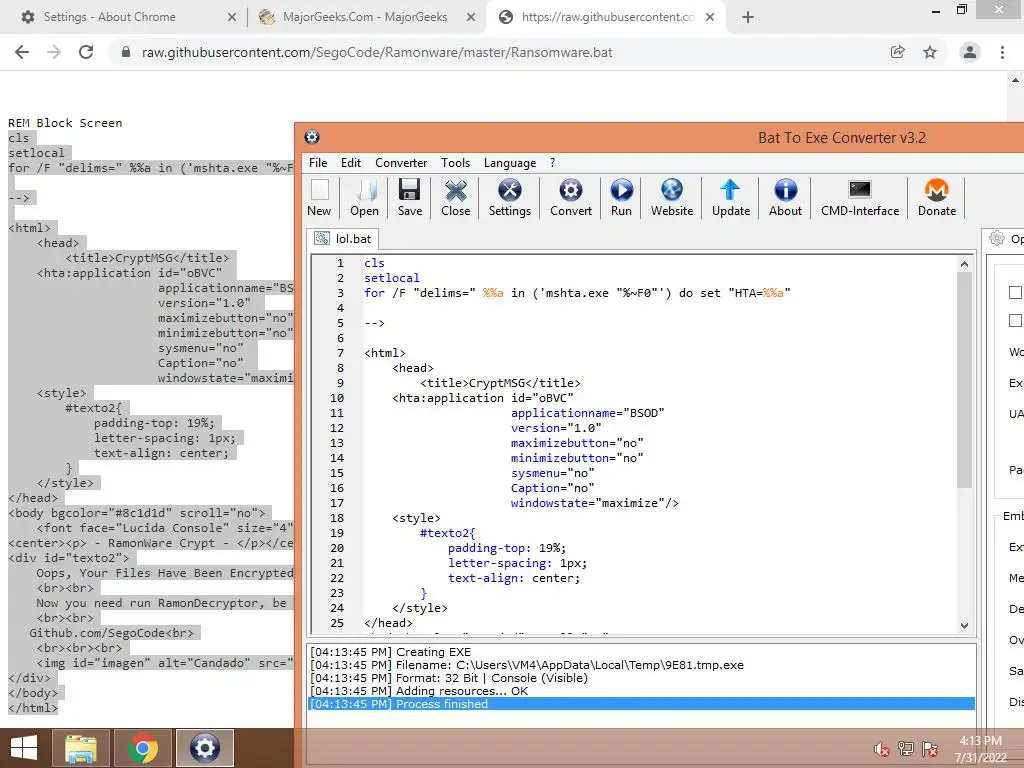The image size is (1024, 768).
Task: View site info lock icon
Action: pyautogui.click(x=126, y=52)
